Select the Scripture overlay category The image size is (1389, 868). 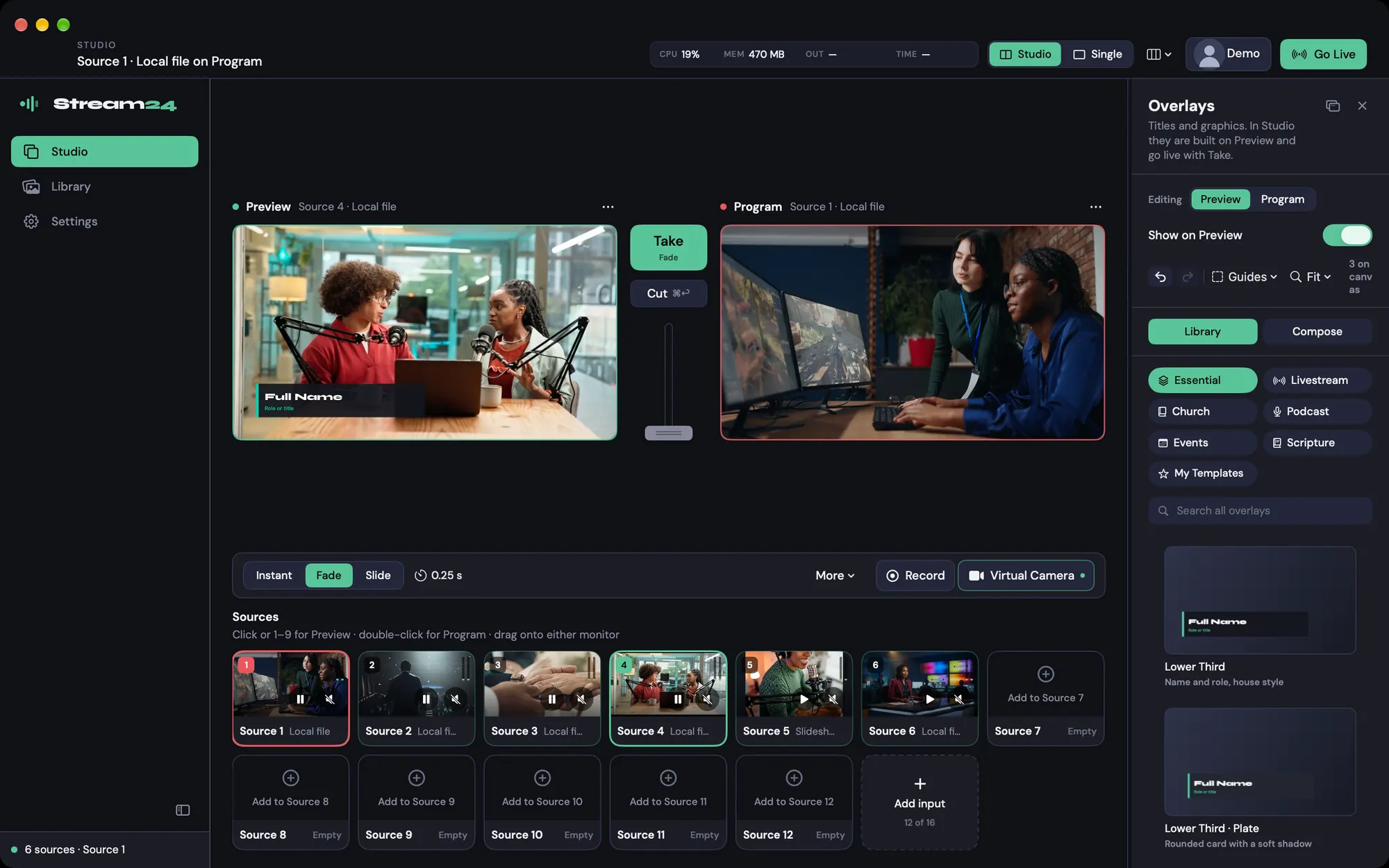pos(1317,442)
